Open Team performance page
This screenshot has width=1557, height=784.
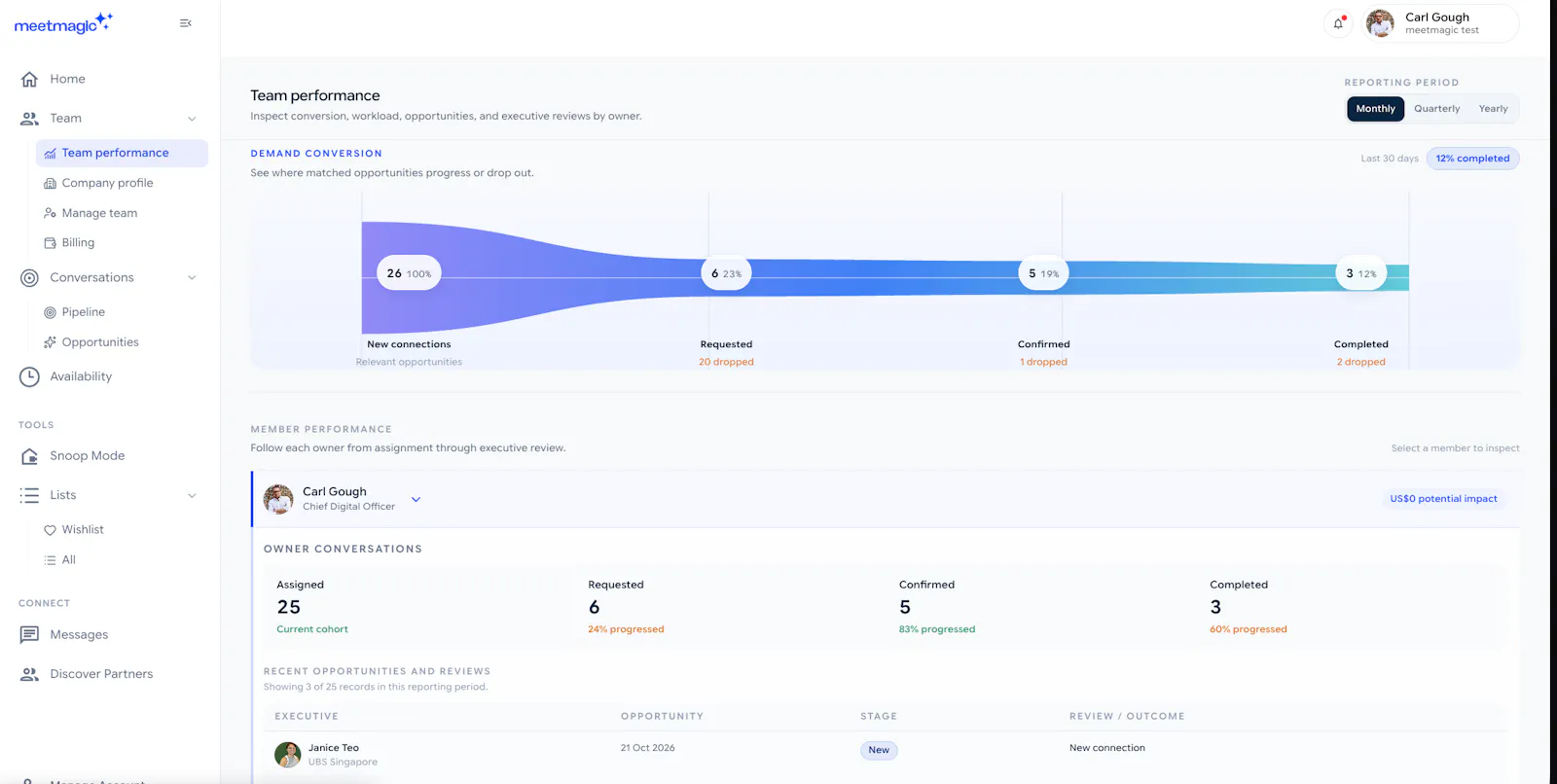[x=122, y=153]
